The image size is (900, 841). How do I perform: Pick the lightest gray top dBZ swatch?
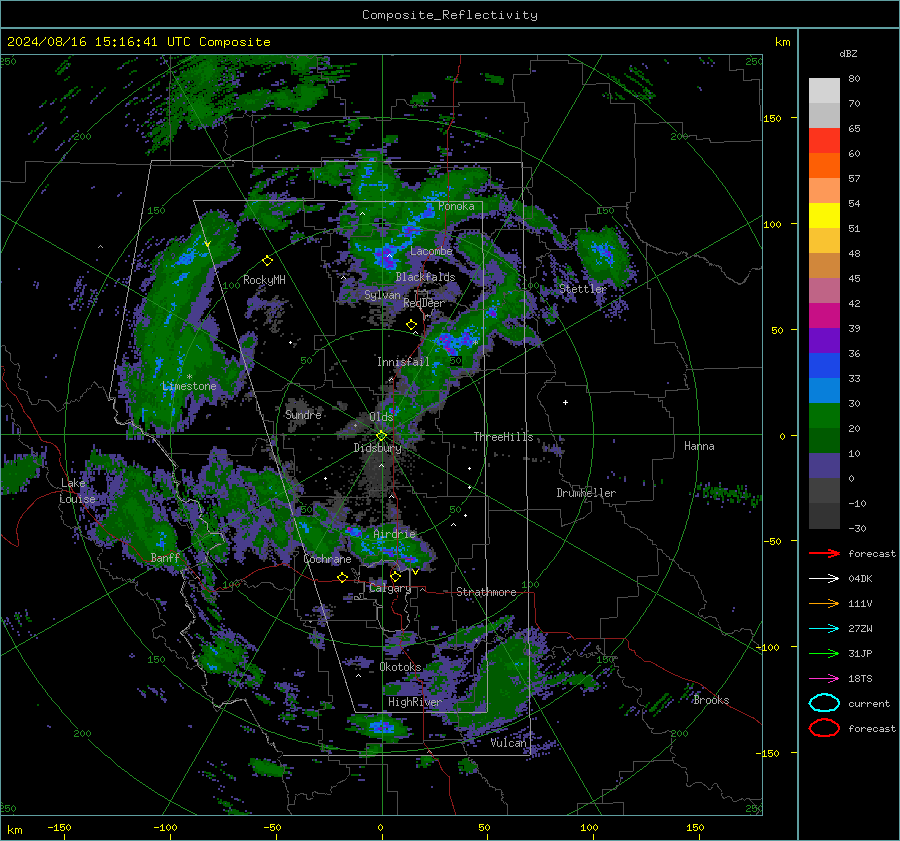pyautogui.click(x=824, y=90)
